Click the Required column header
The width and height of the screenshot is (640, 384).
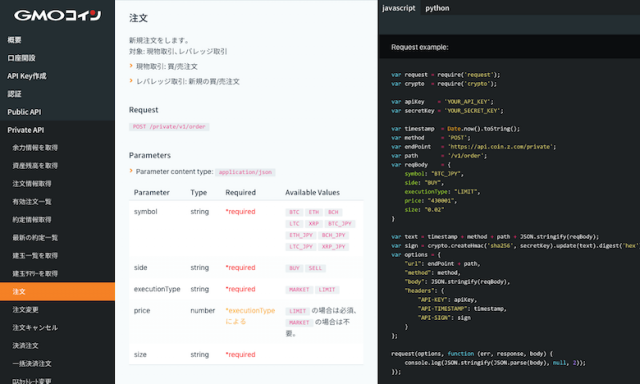point(240,192)
